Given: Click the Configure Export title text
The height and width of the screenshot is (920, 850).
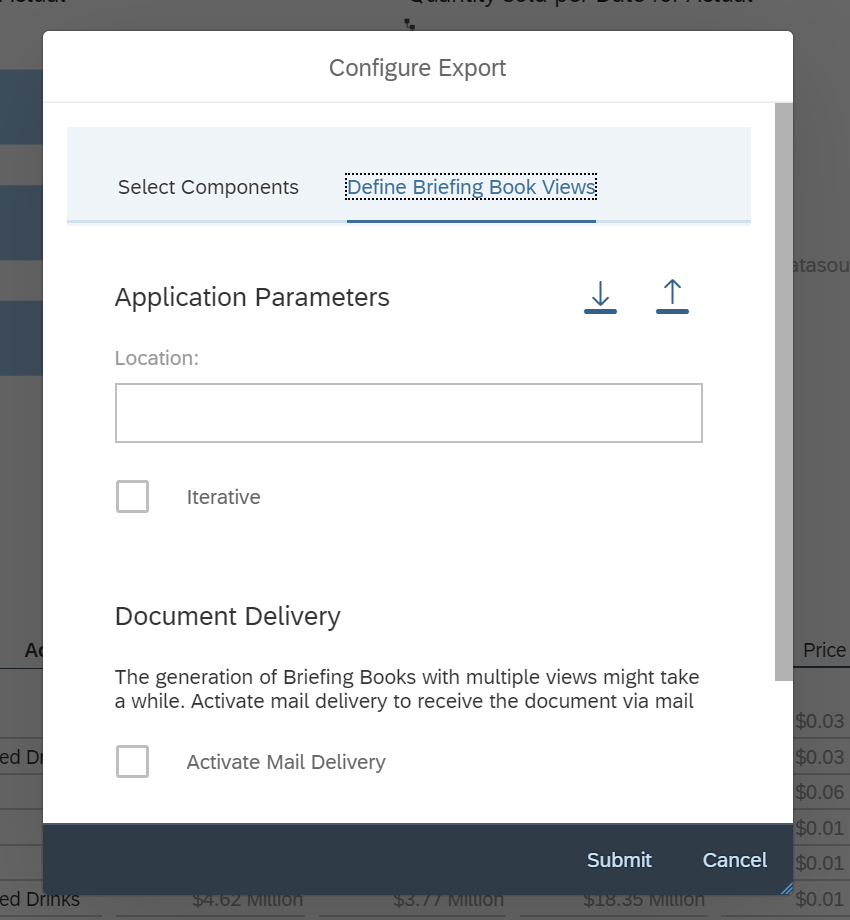Looking at the screenshot, I should pyautogui.click(x=417, y=68).
